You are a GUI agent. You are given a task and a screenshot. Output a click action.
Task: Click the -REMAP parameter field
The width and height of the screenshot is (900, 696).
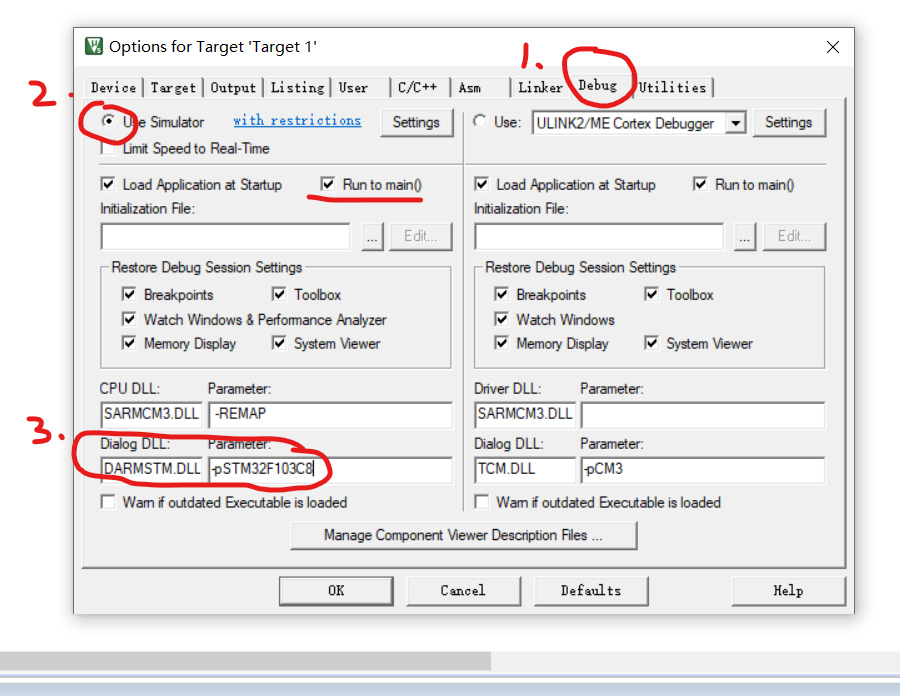click(331, 414)
